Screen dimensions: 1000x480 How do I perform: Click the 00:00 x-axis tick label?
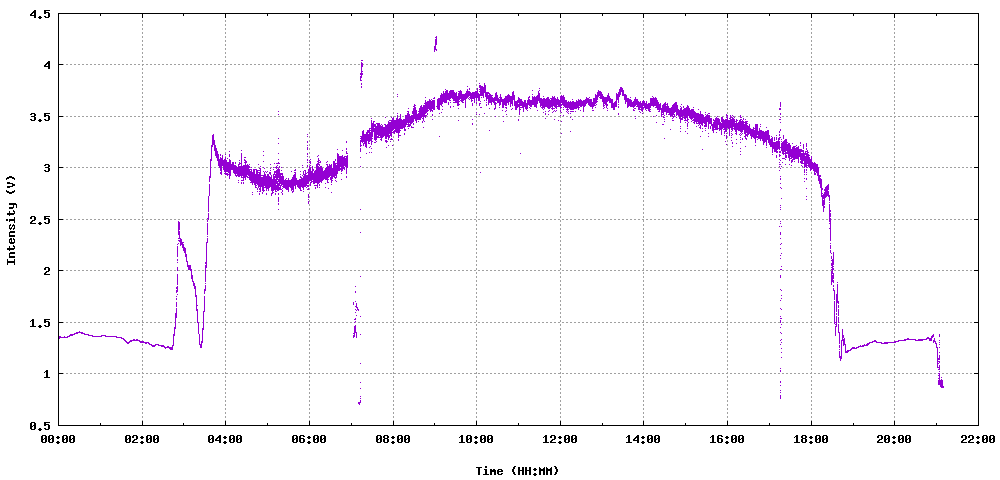pyautogui.click(x=58, y=439)
